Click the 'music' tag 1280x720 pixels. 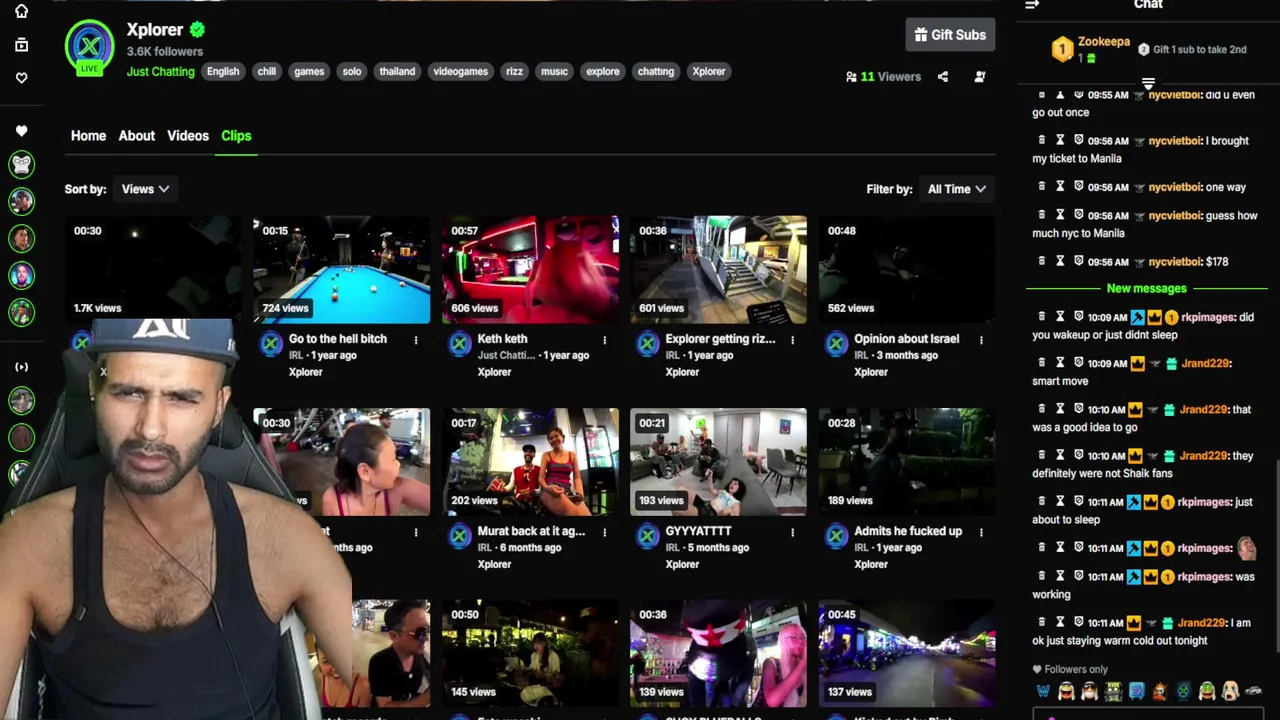554,72
